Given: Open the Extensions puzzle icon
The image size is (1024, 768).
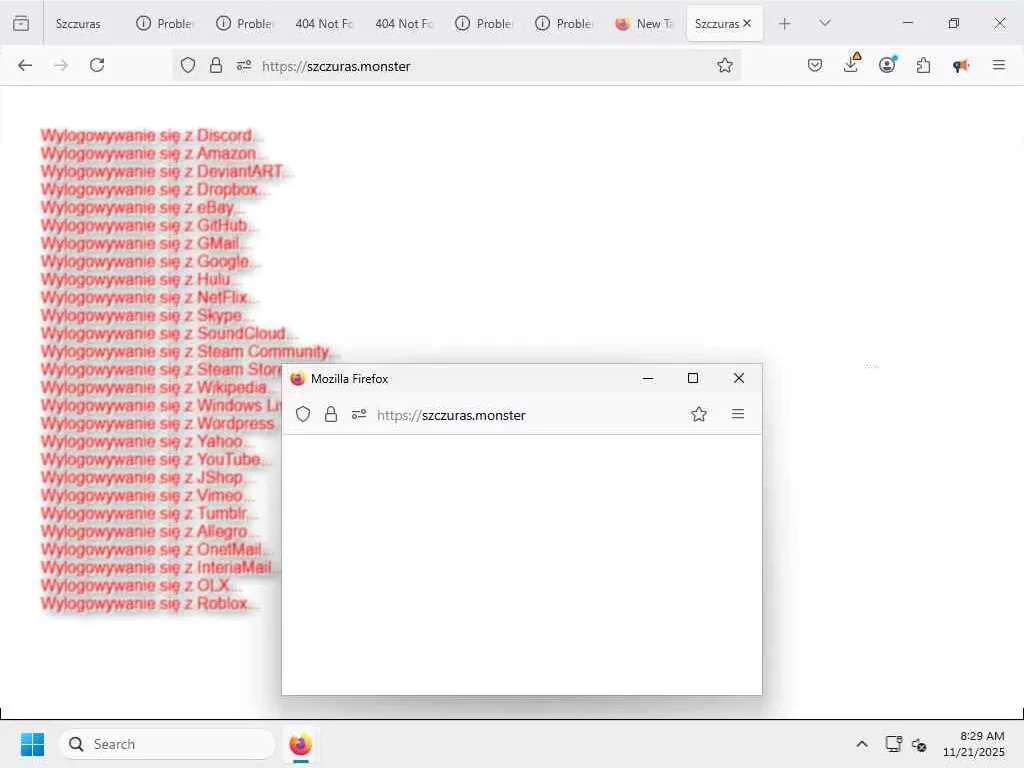Looking at the screenshot, I should [x=923, y=65].
